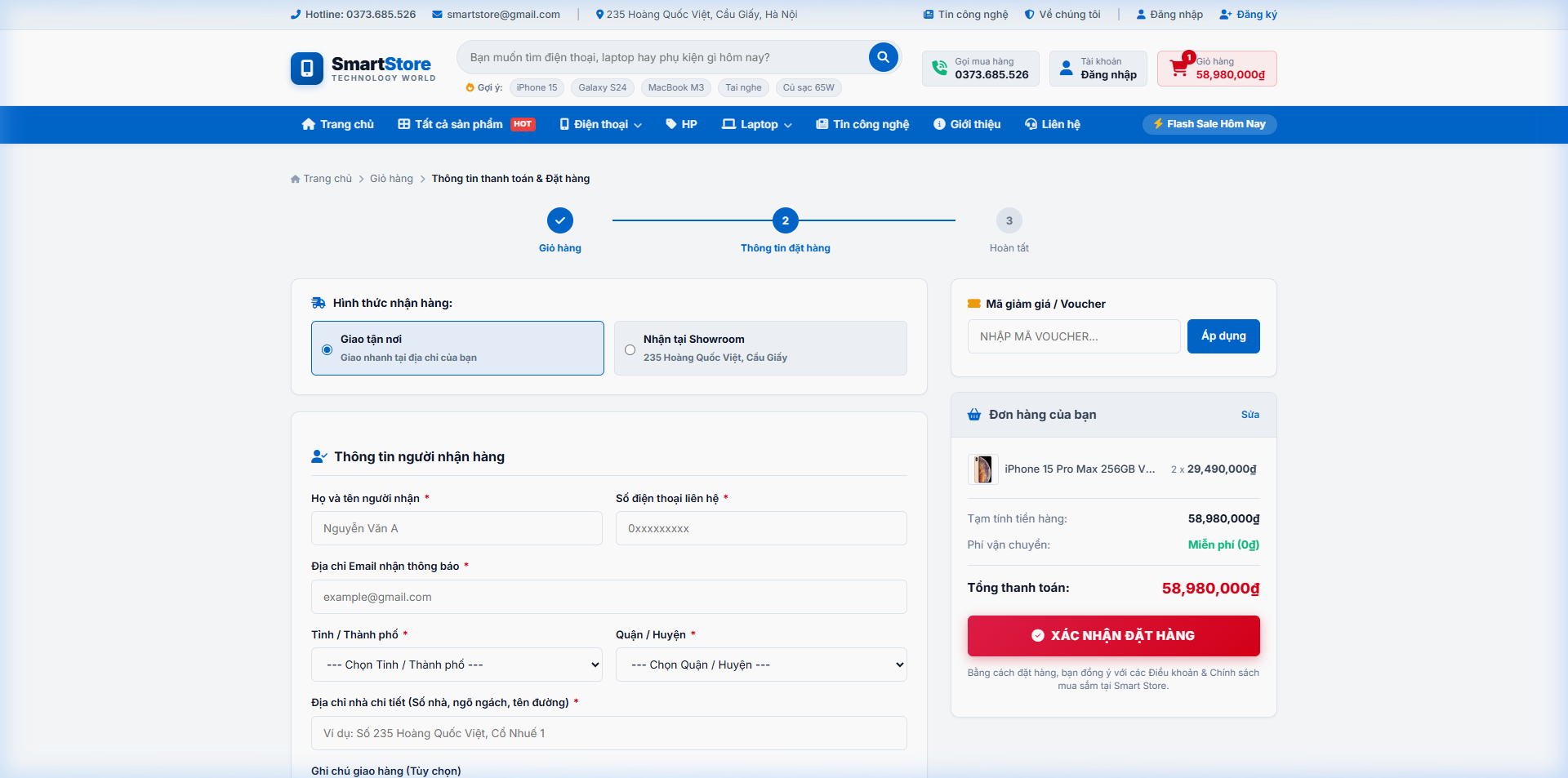1568x778 pixels.
Task: Select the Nhận tại Showroom option
Action: pyautogui.click(x=760, y=348)
